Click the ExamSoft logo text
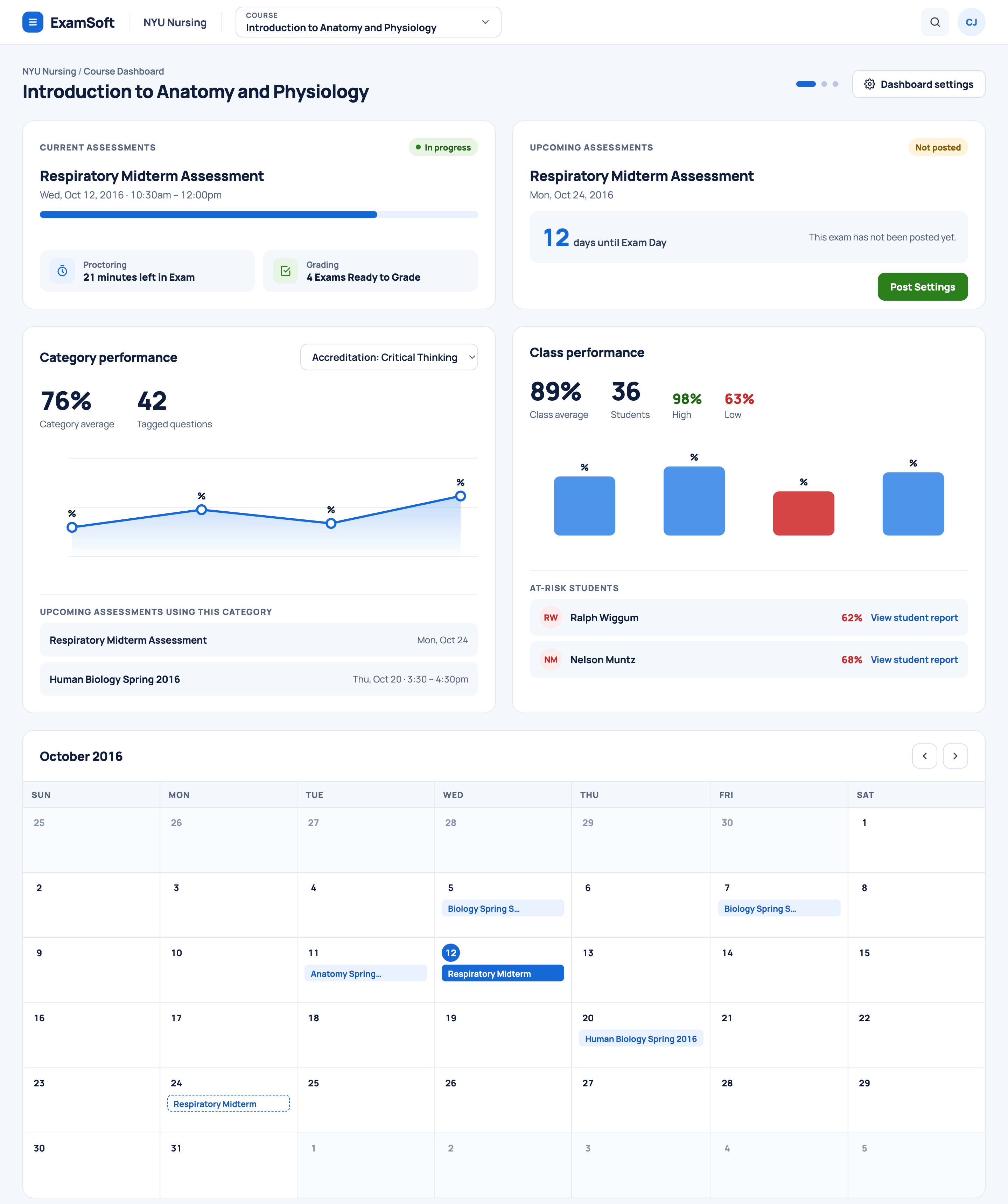The width and height of the screenshot is (1008, 1204). point(82,22)
